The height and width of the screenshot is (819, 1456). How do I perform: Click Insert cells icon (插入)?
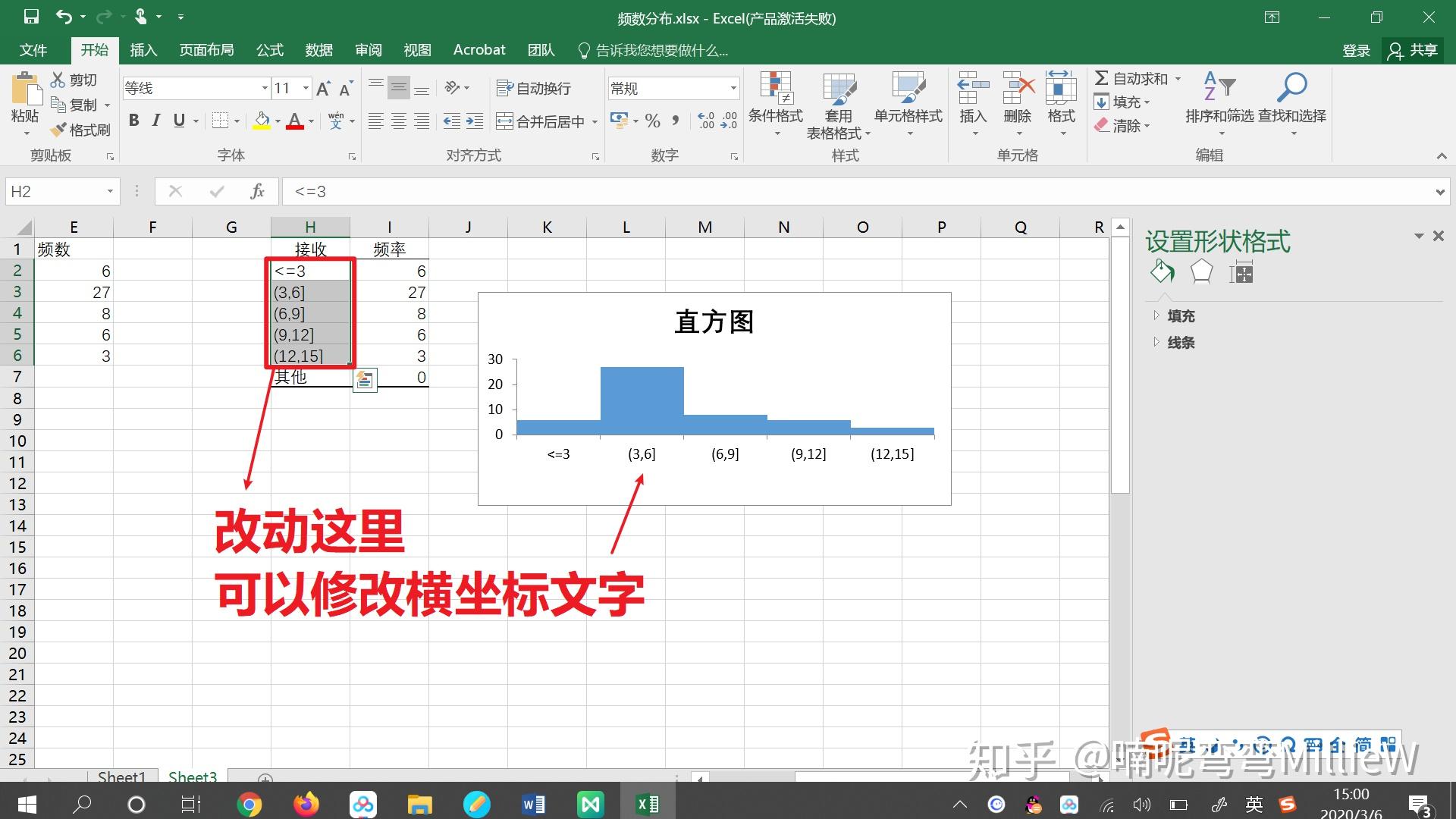(x=973, y=104)
